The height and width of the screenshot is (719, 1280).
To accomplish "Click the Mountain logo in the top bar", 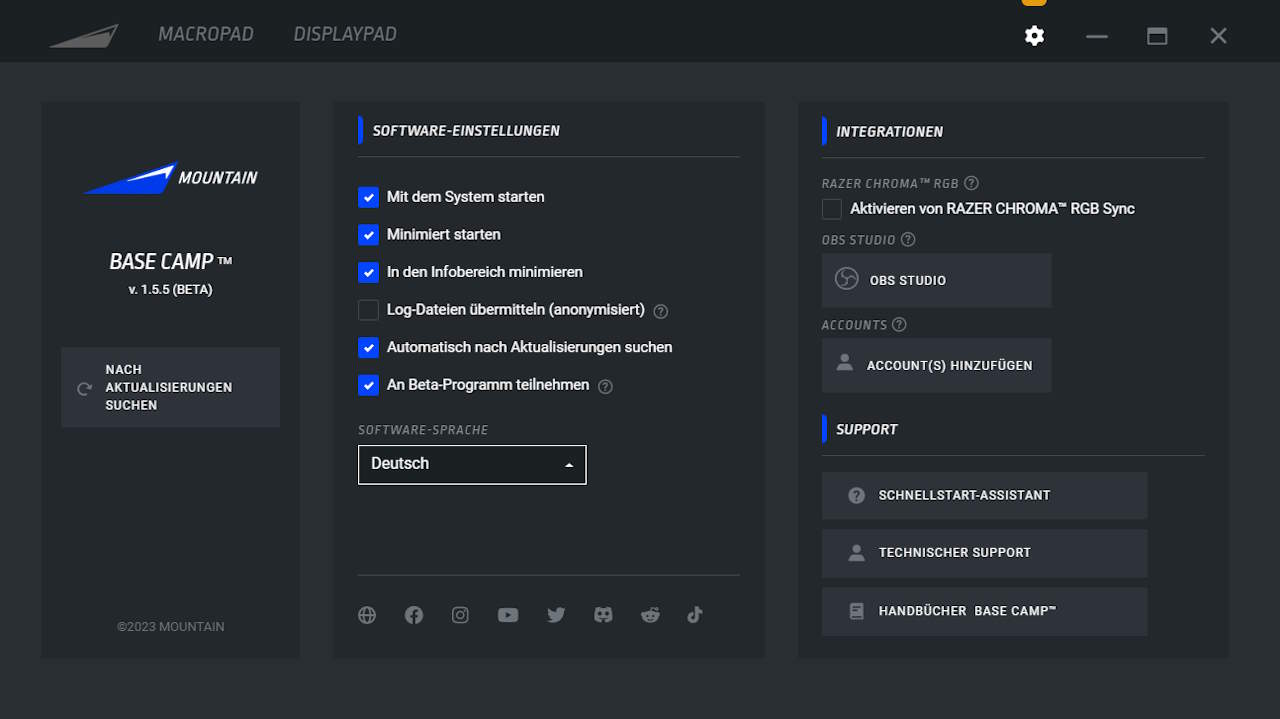I will pos(84,35).
